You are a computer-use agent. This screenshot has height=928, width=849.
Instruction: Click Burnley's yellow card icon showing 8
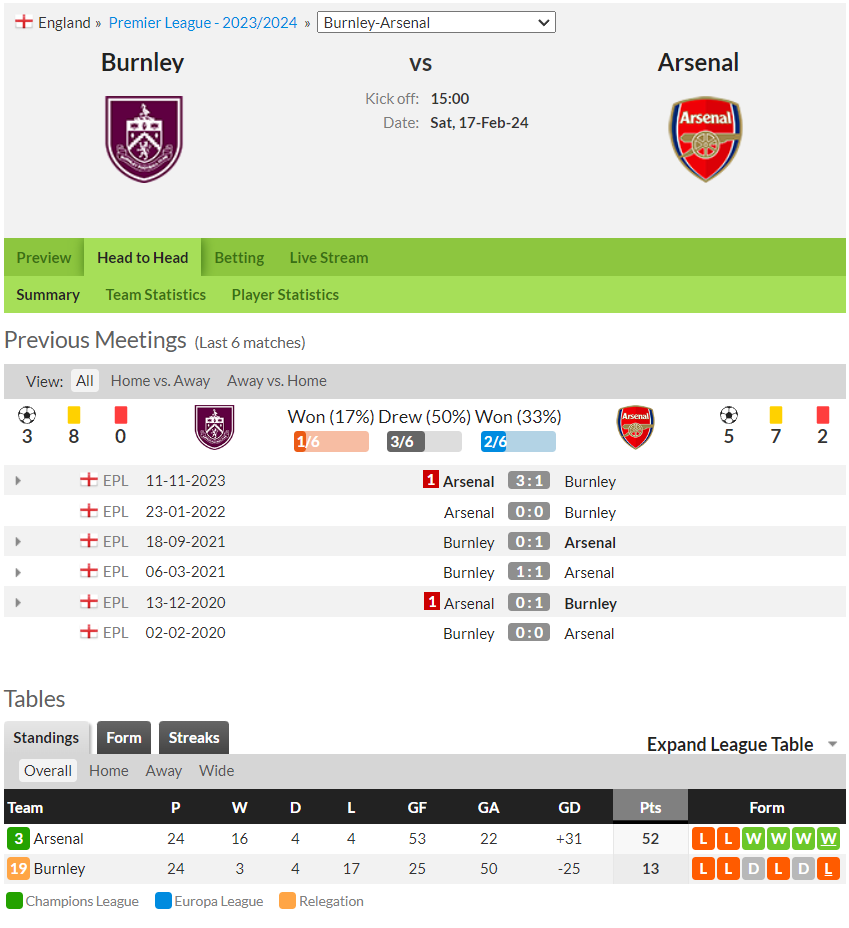(74, 415)
